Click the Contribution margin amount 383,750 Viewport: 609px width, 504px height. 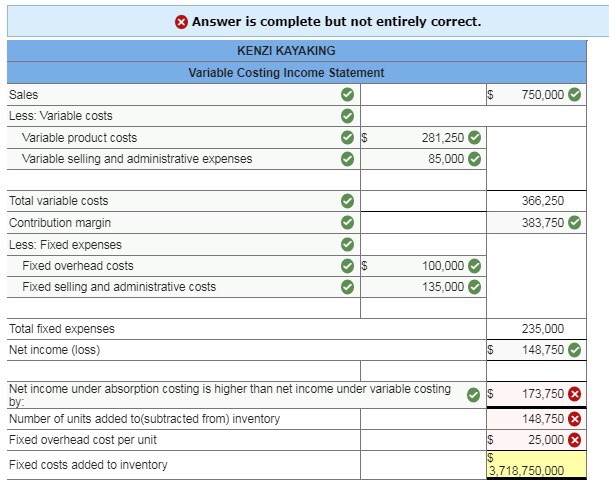point(536,222)
